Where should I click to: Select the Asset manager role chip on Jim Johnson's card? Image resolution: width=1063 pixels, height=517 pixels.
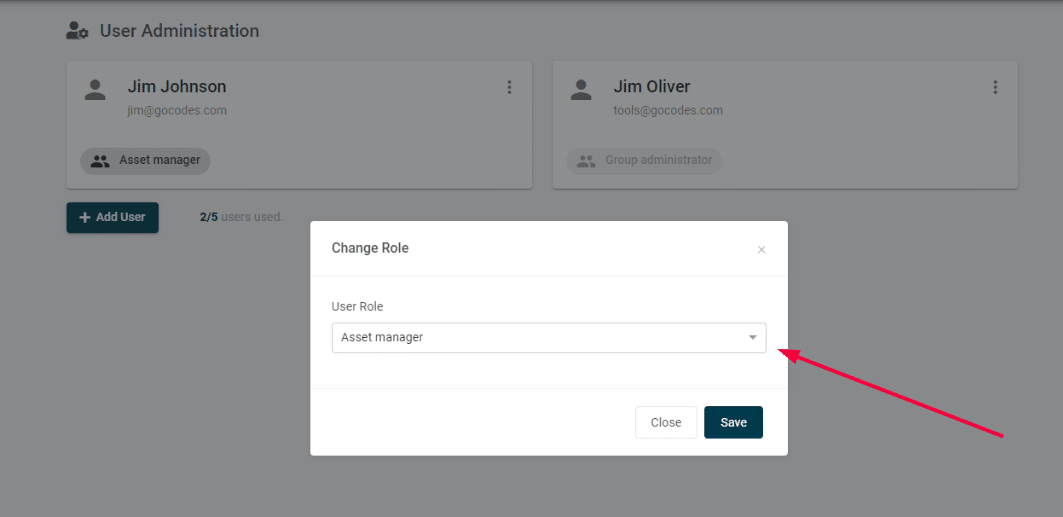click(146, 160)
